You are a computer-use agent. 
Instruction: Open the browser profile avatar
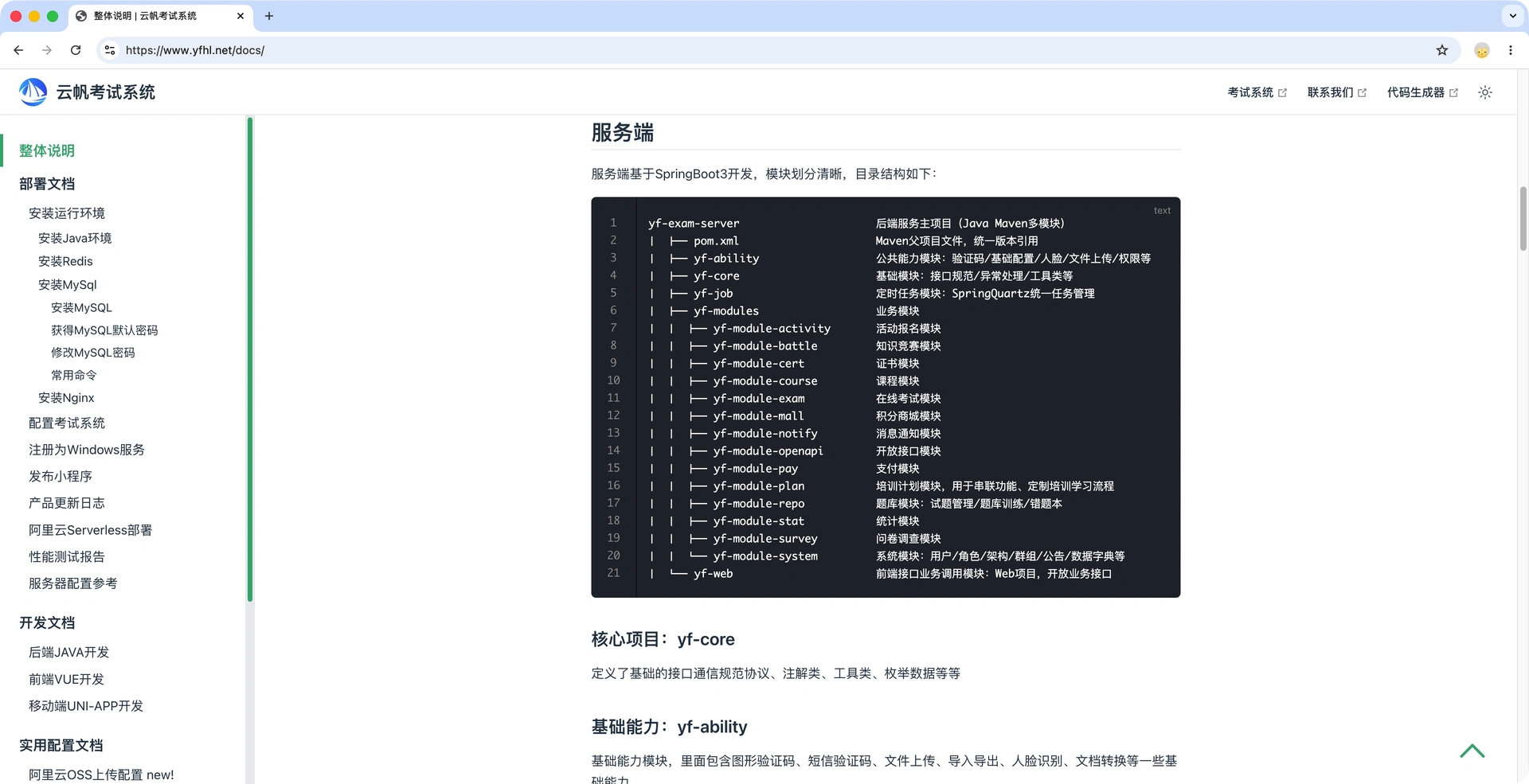(x=1482, y=50)
